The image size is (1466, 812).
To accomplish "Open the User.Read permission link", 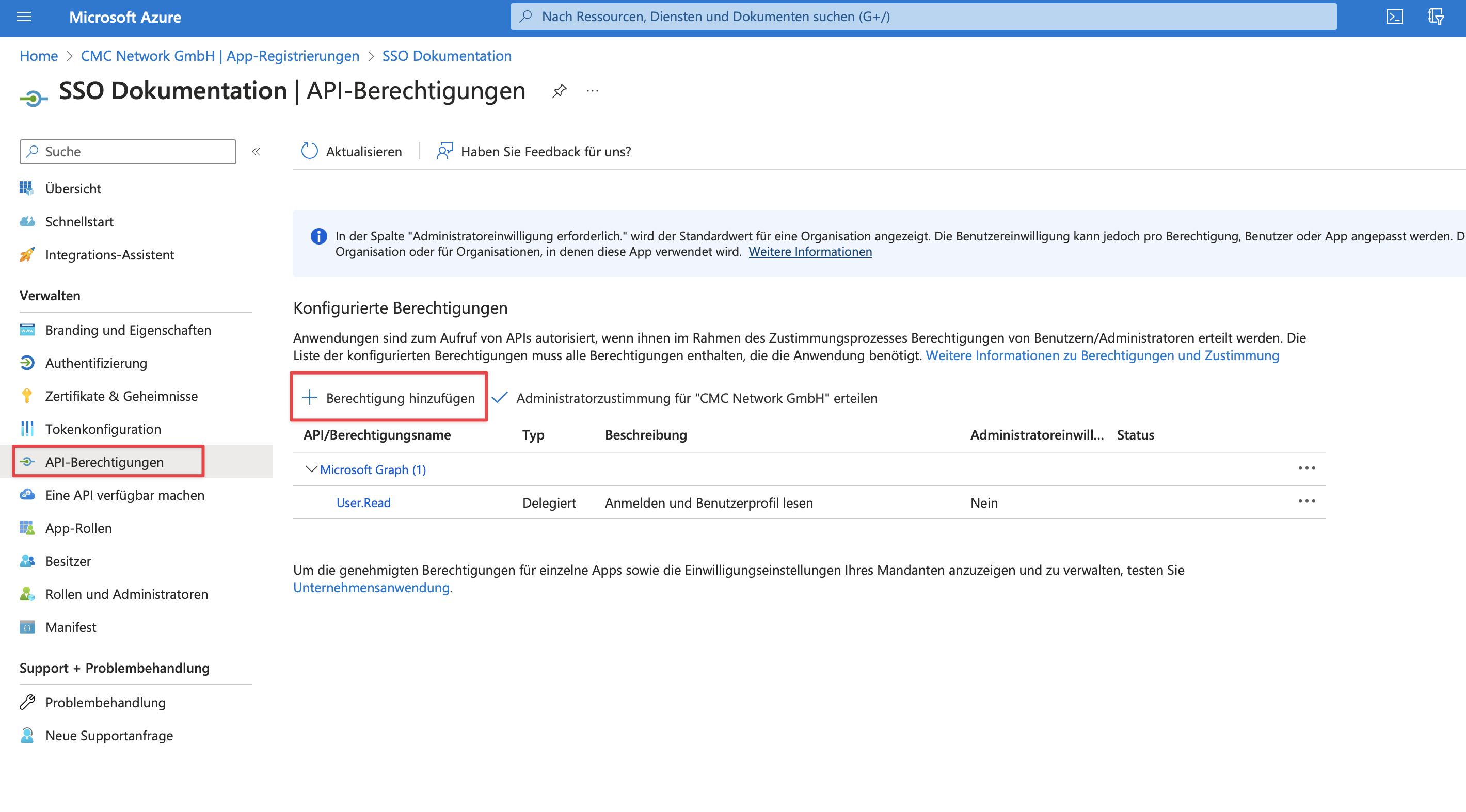I will coord(363,502).
